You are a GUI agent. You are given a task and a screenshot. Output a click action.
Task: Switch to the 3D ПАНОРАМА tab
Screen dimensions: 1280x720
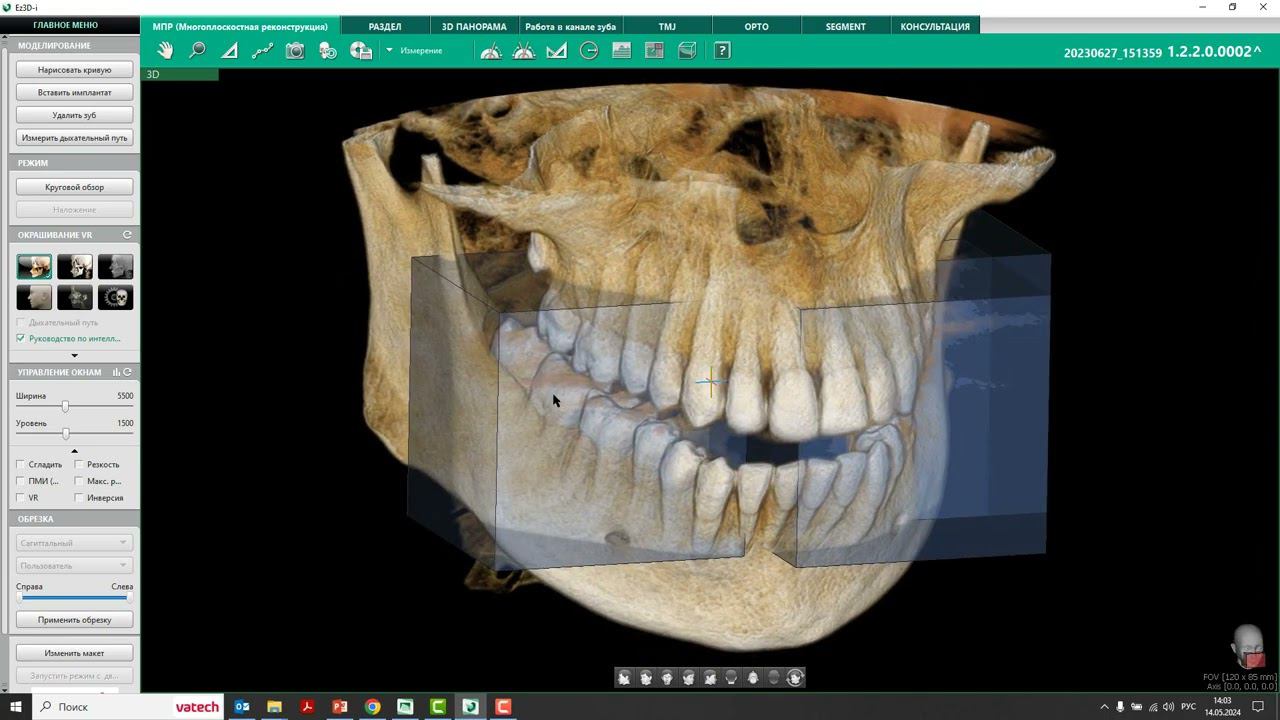coord(474,26)
